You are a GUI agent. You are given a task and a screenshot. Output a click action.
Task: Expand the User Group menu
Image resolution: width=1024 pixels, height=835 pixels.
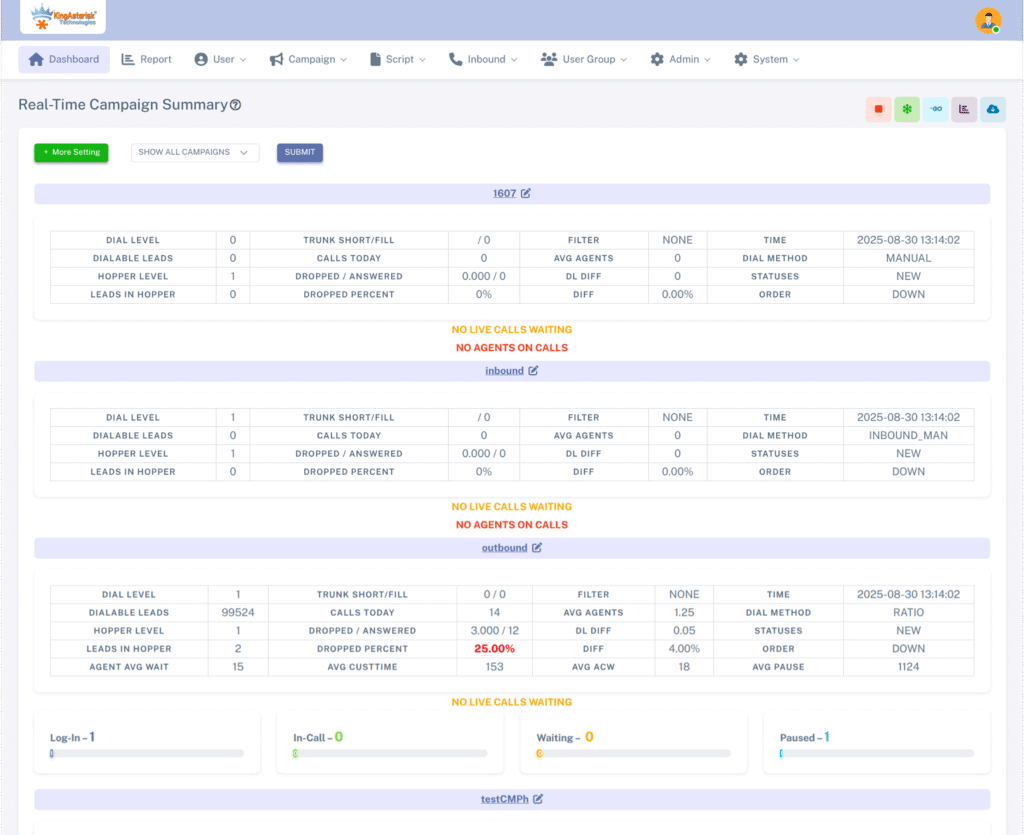pyautogui.click(x=584, y=59)
